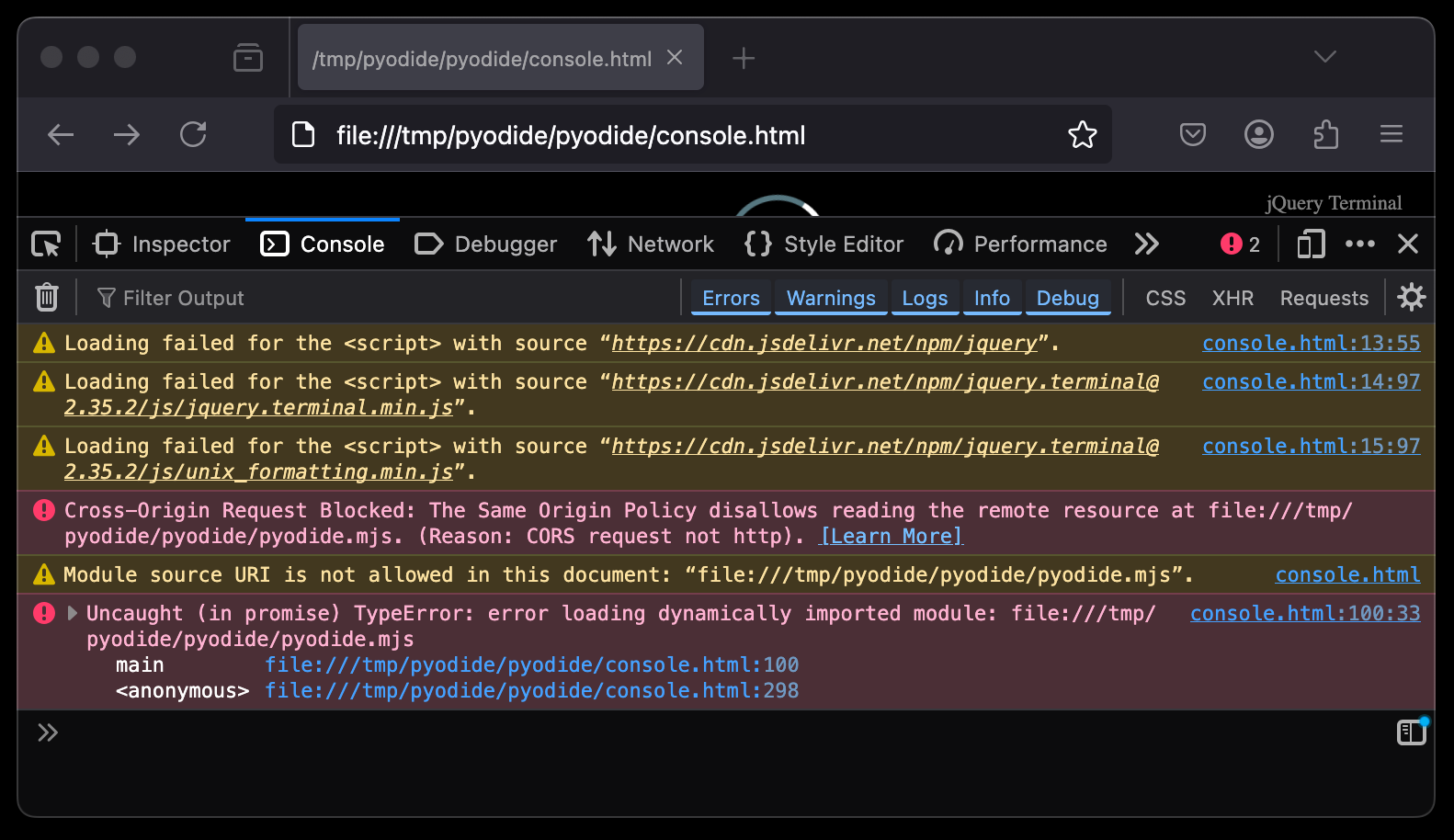Click the warning icon on Module source URI row
Screen dimensions: 1454x840
[x=43, y=574]
